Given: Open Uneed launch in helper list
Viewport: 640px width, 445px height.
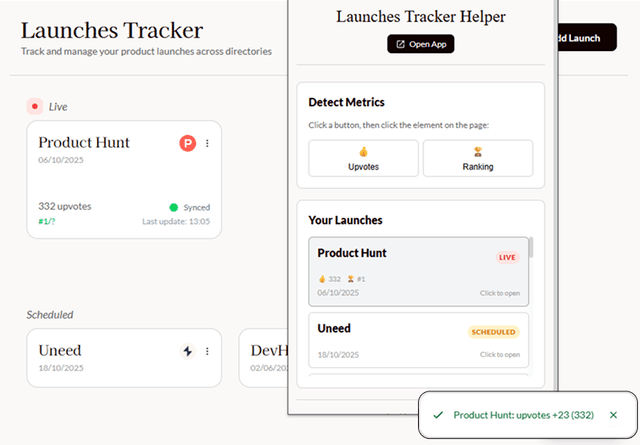Looking at the screenshot, I should click(419, 340).
